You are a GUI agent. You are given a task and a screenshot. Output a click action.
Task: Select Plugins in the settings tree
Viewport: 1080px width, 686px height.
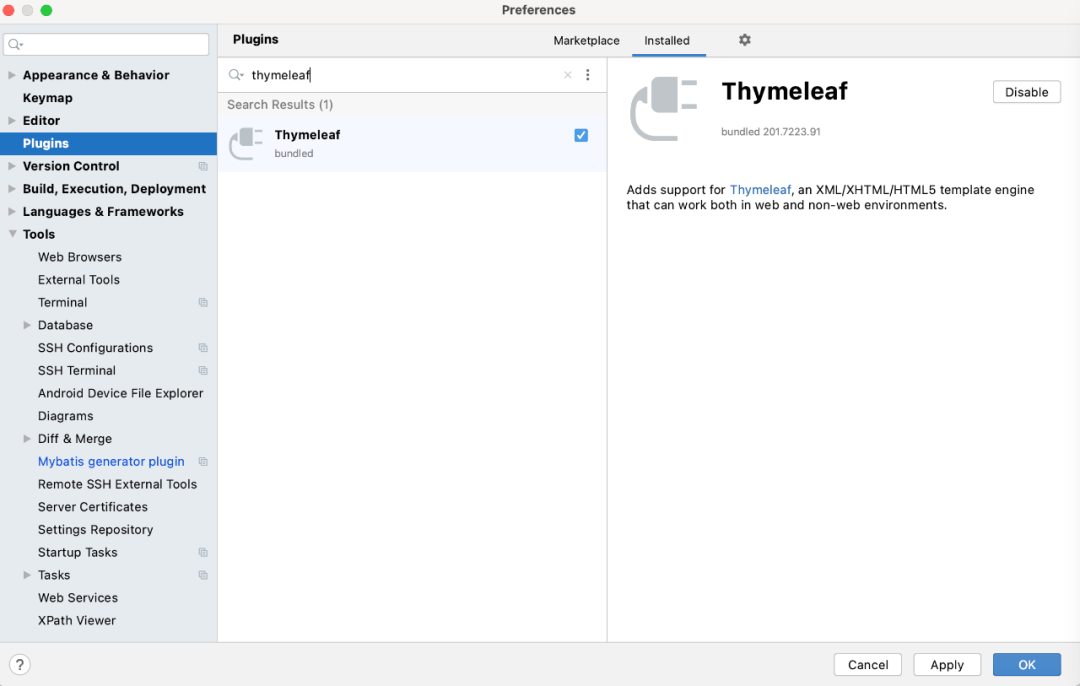point(109,143)
